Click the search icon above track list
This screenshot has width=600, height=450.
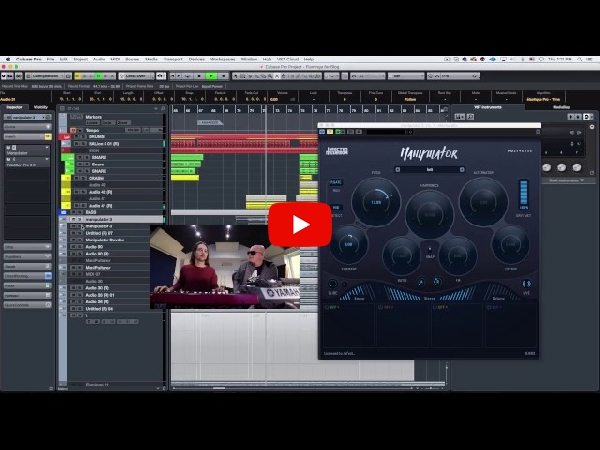coord(163,109)
